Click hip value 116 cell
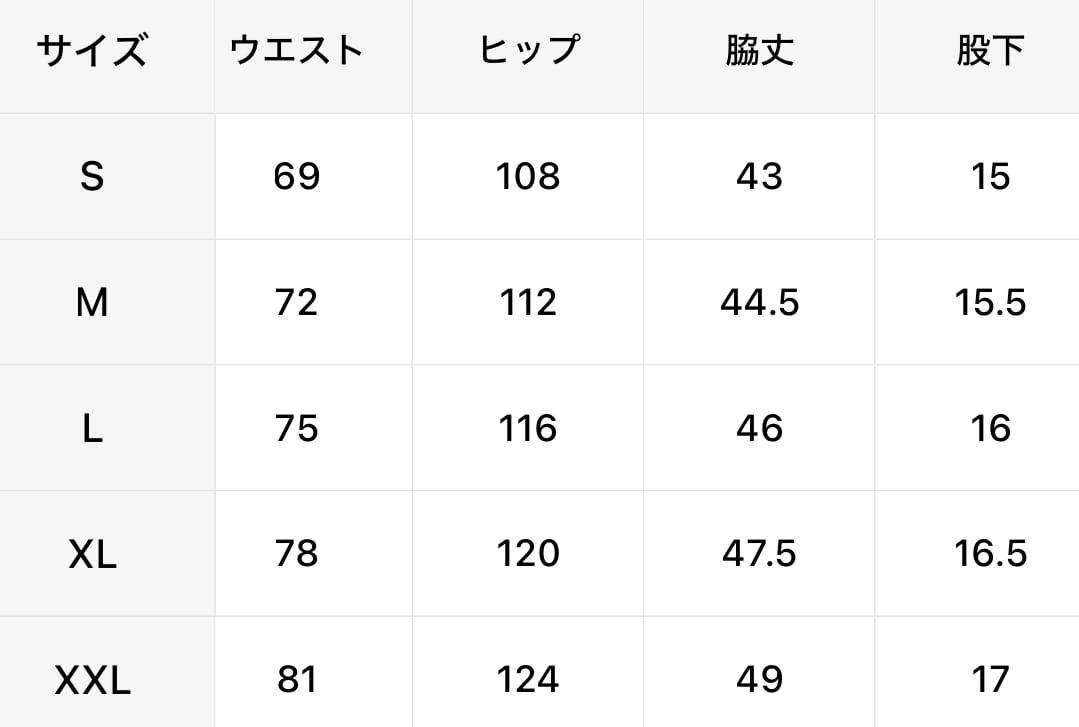1079x727 pixels. point(528,428)
